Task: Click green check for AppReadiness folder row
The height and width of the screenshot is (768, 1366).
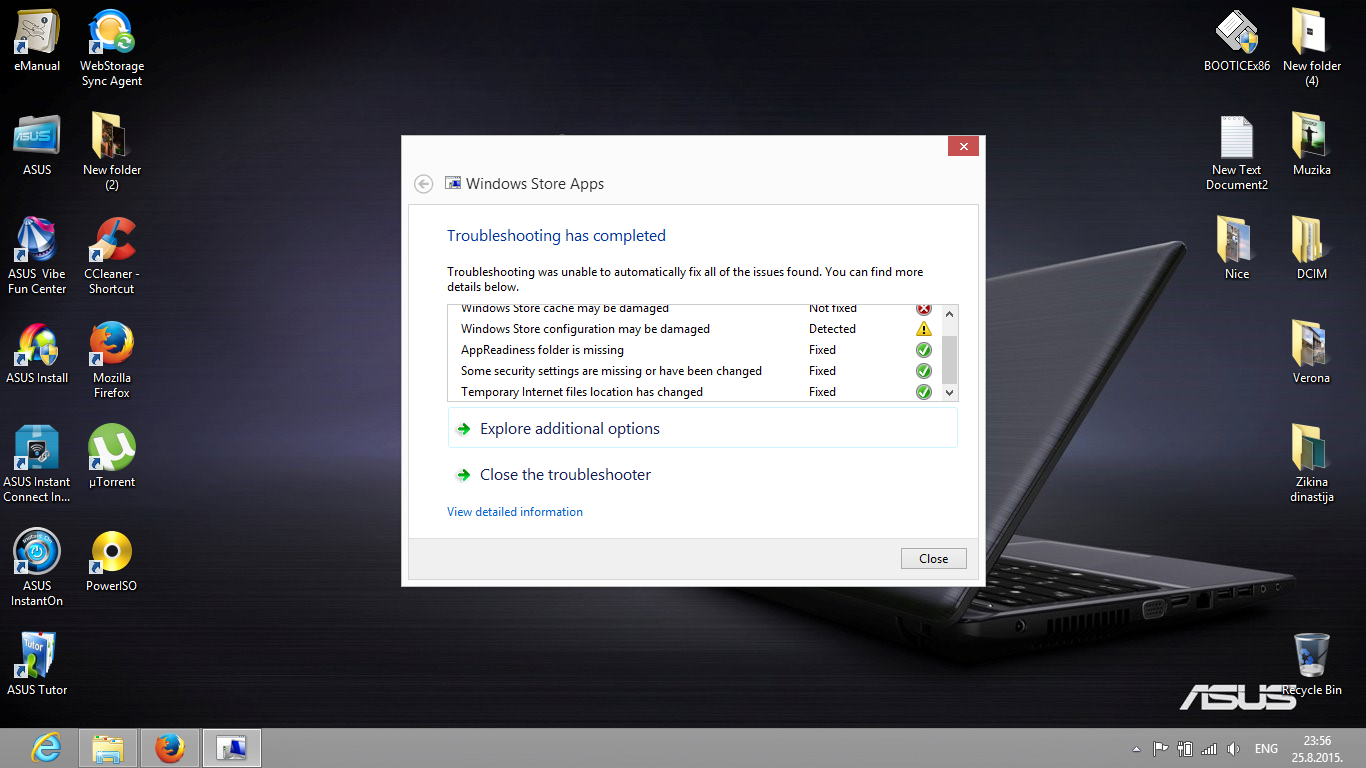Action: [x=924, y=350]
